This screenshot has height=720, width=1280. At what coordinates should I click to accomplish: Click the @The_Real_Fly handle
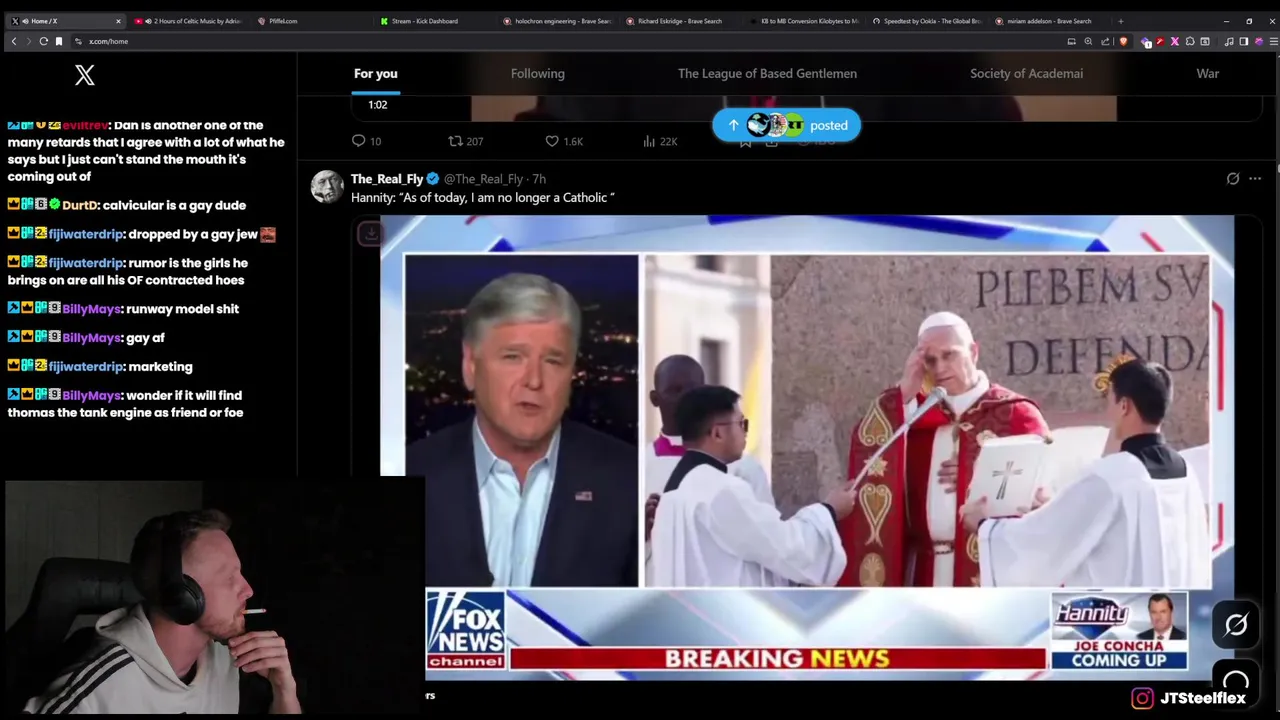point(484,179)
